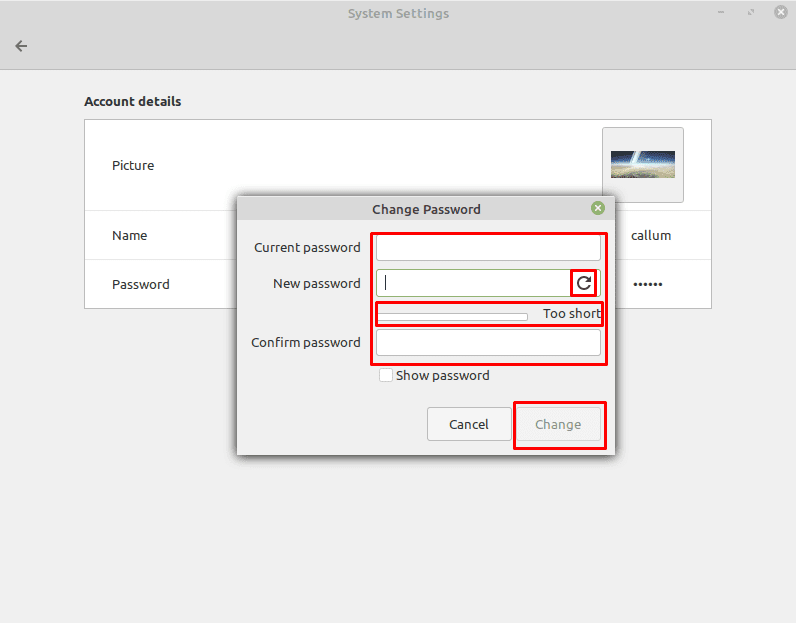Generate a random password with refresh icon
This screenshot has width=796, height=623.
pyautogui.click(x=584, y=283)
